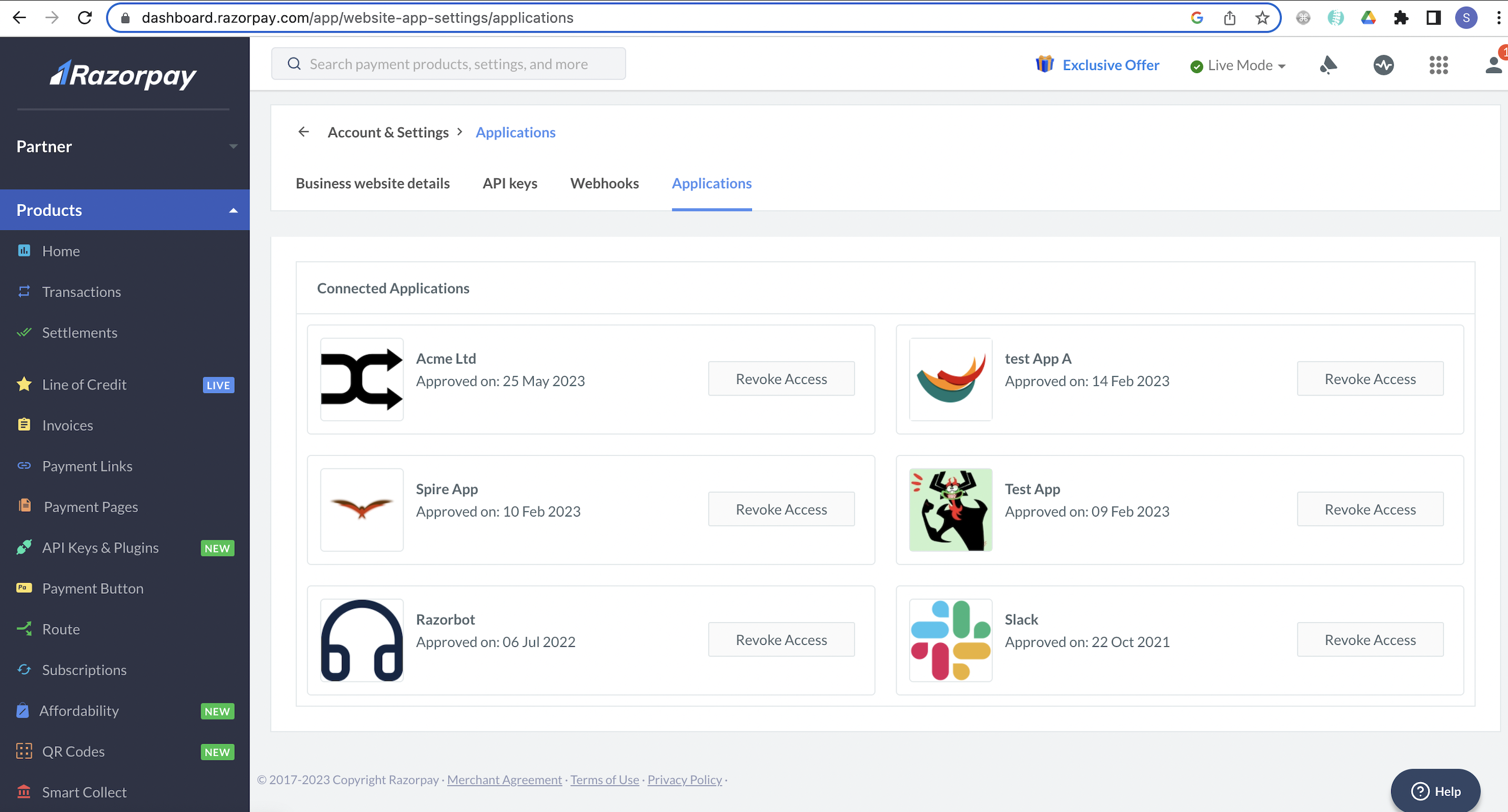Open the Route sidebar icon

[x=24, y=628]
